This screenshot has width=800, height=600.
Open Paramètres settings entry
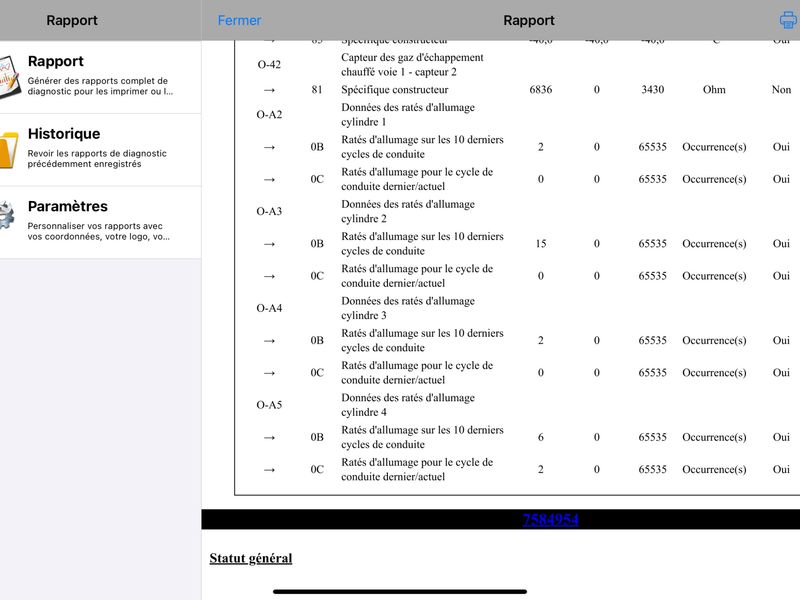(101, 222)
